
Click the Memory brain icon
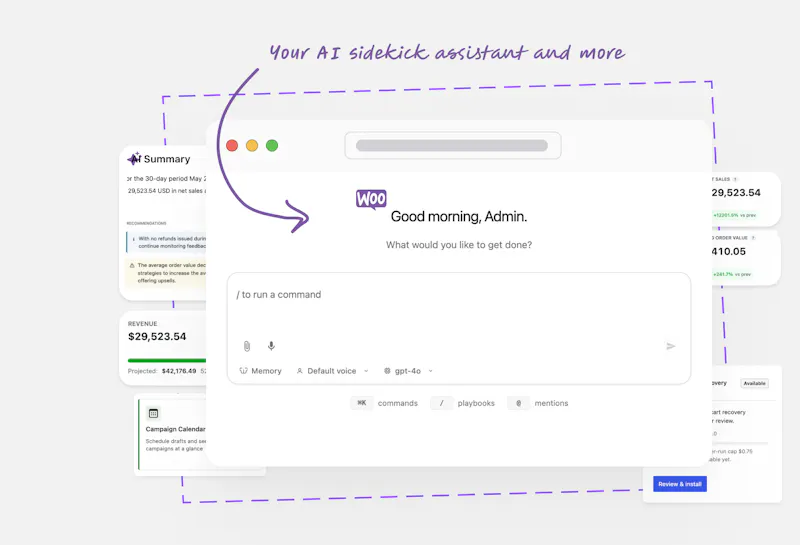coord(243,371)
